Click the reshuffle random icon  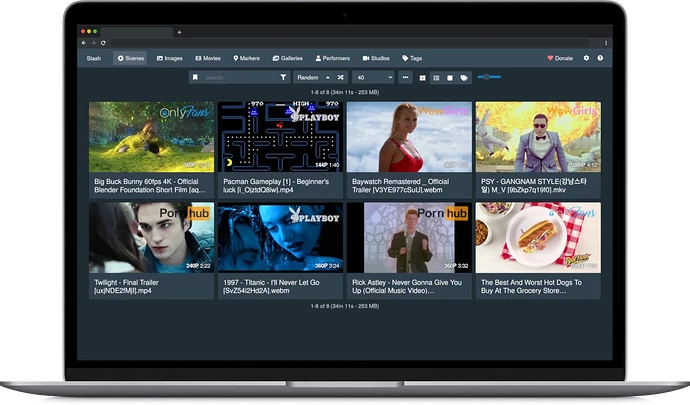coord(341,77)
